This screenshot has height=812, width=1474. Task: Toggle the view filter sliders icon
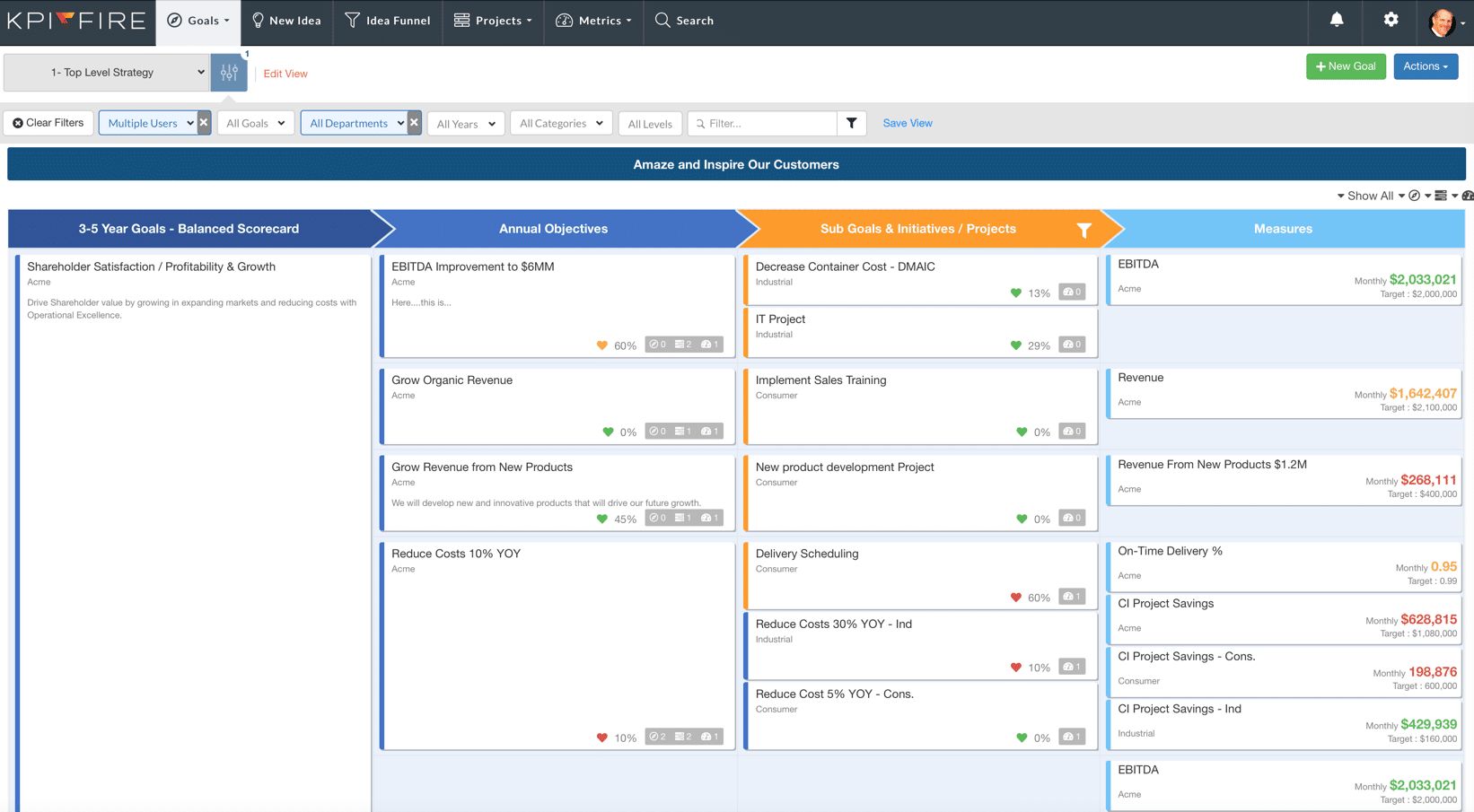coord(229,73)
